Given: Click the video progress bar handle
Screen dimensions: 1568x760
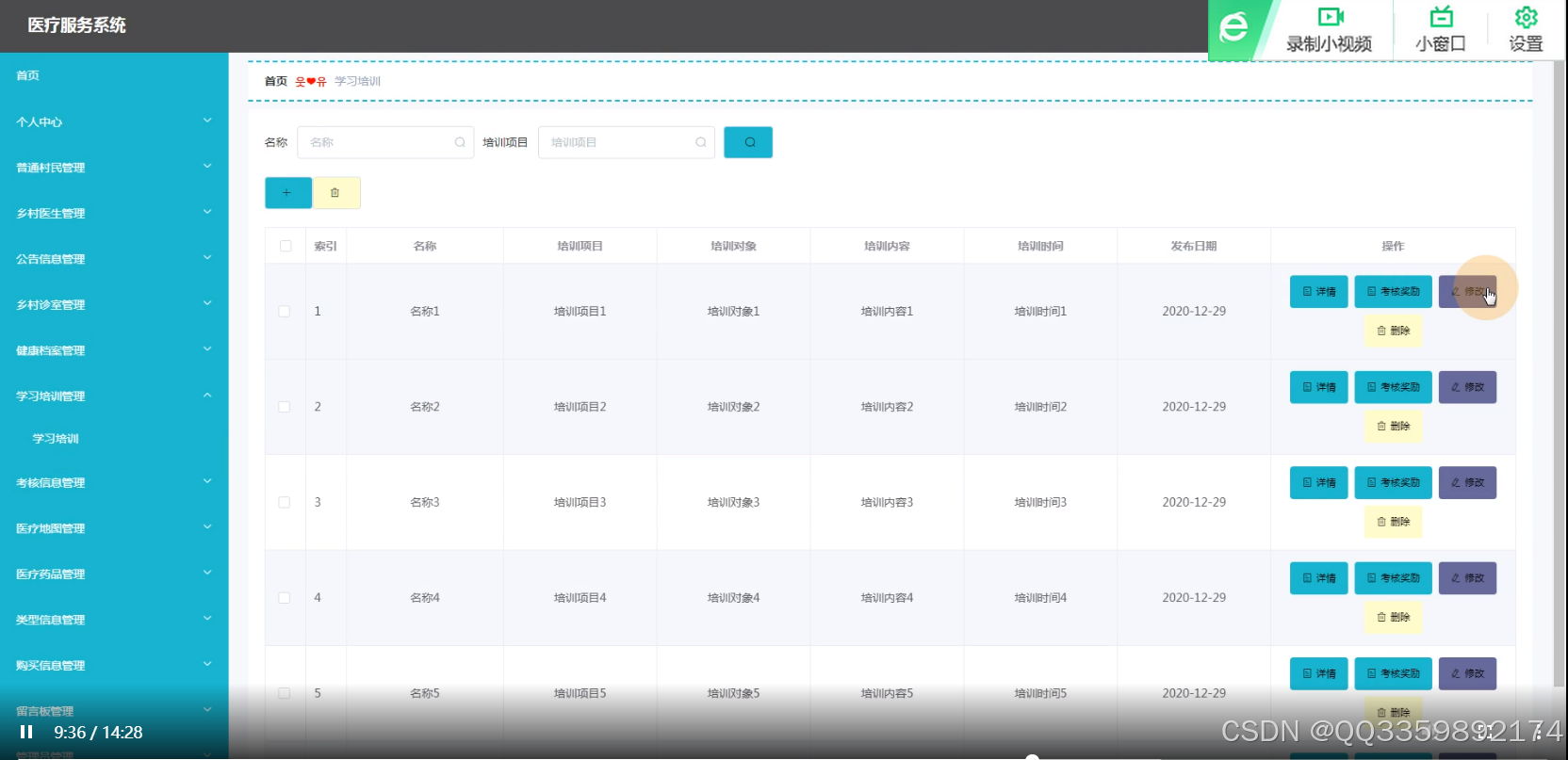Looking at the screenshot, I should [1032, 756].
